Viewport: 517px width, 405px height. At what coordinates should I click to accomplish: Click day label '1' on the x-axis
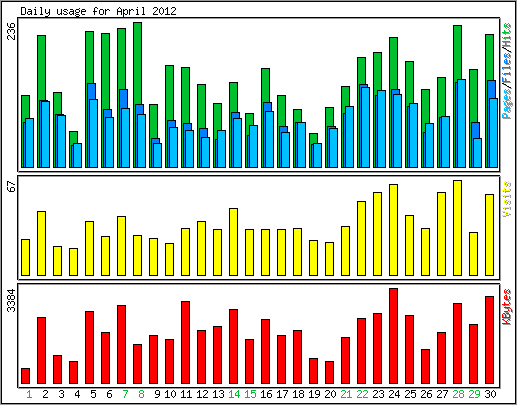tap(29, 395)
